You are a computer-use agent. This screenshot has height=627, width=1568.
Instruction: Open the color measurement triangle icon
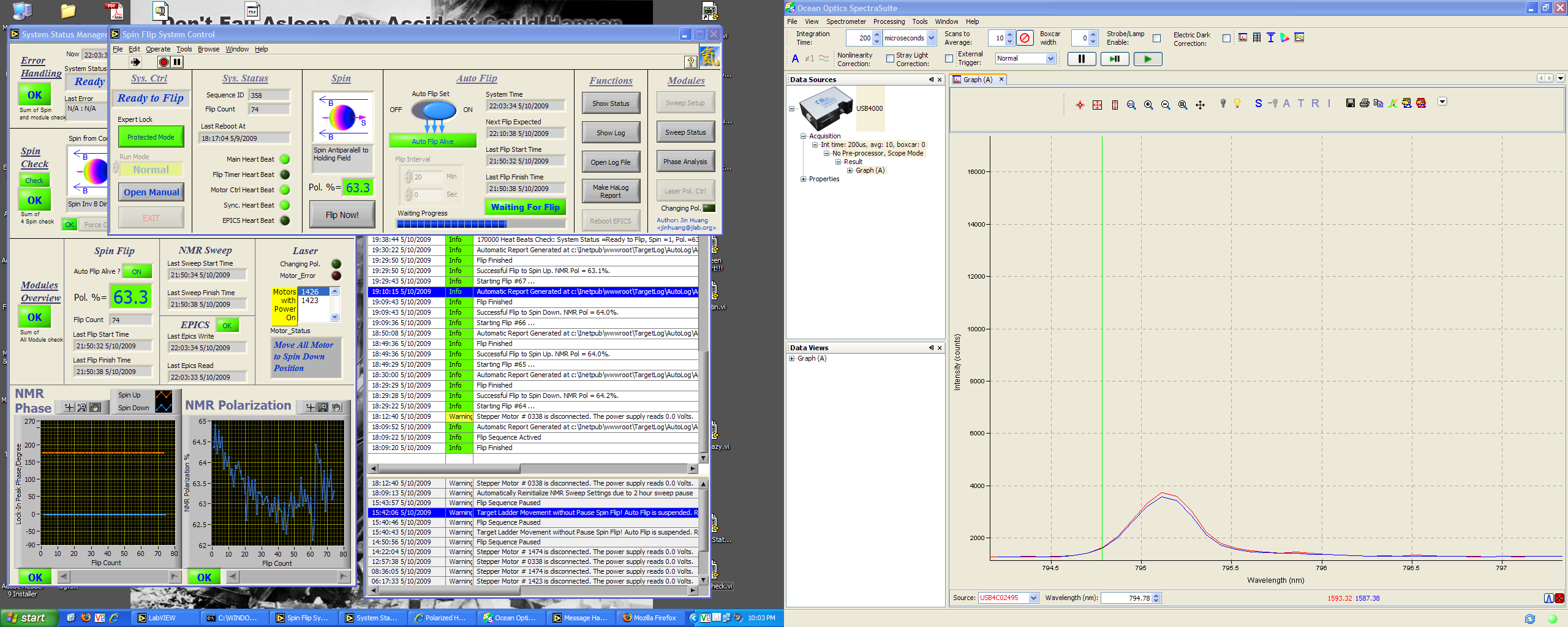coord(1285,38)
